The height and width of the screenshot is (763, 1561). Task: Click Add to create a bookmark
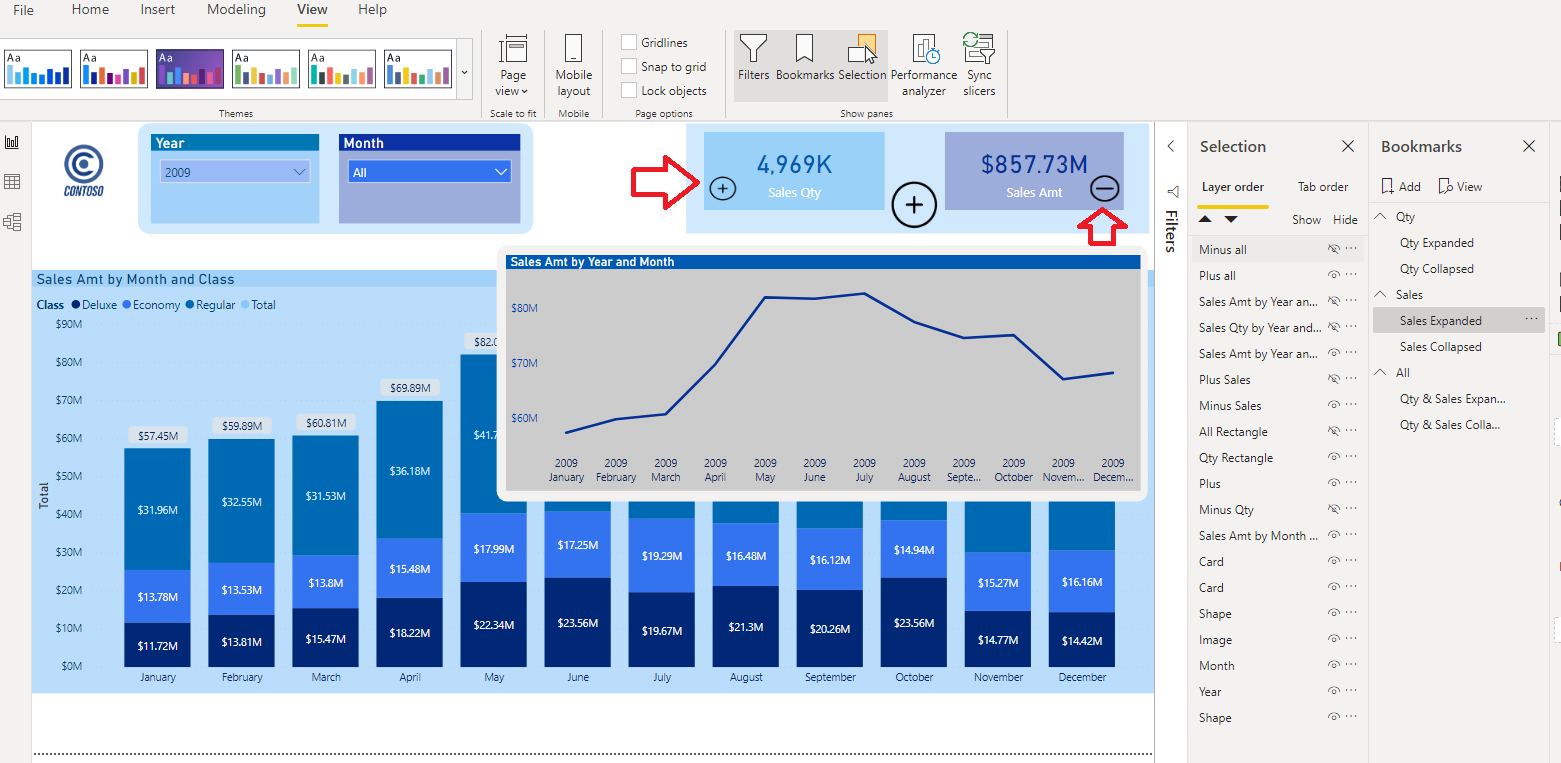pos(1400,186)
